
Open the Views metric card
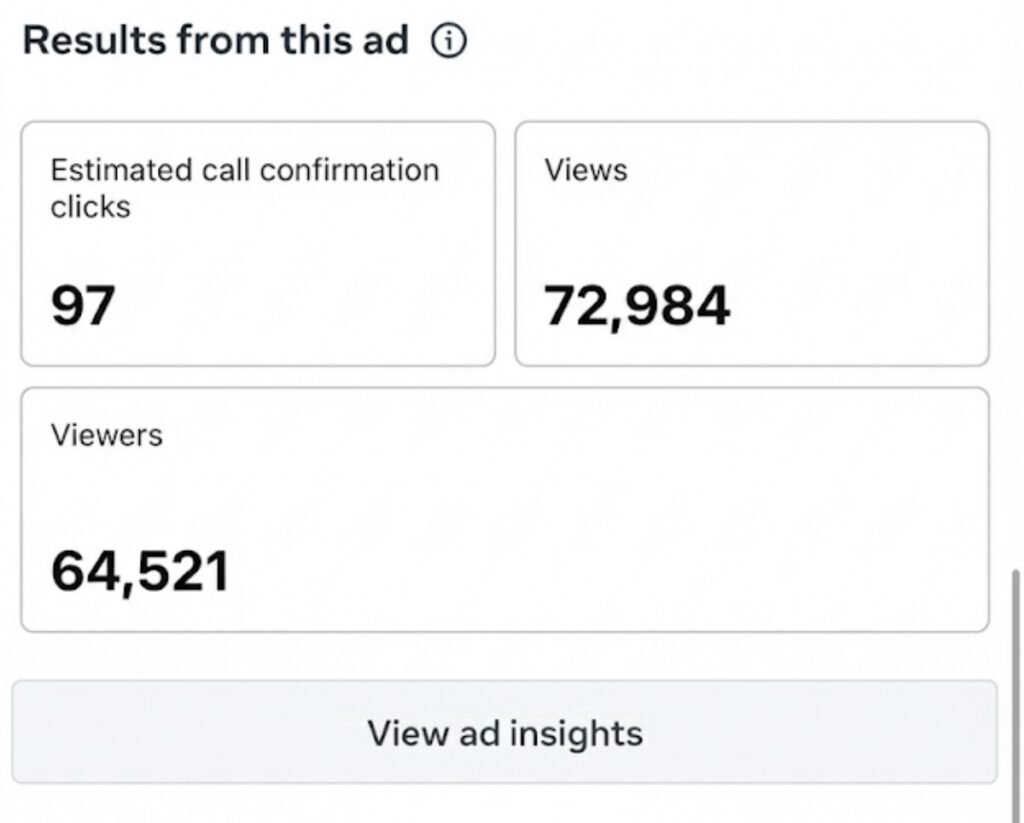tap(751, 244)
